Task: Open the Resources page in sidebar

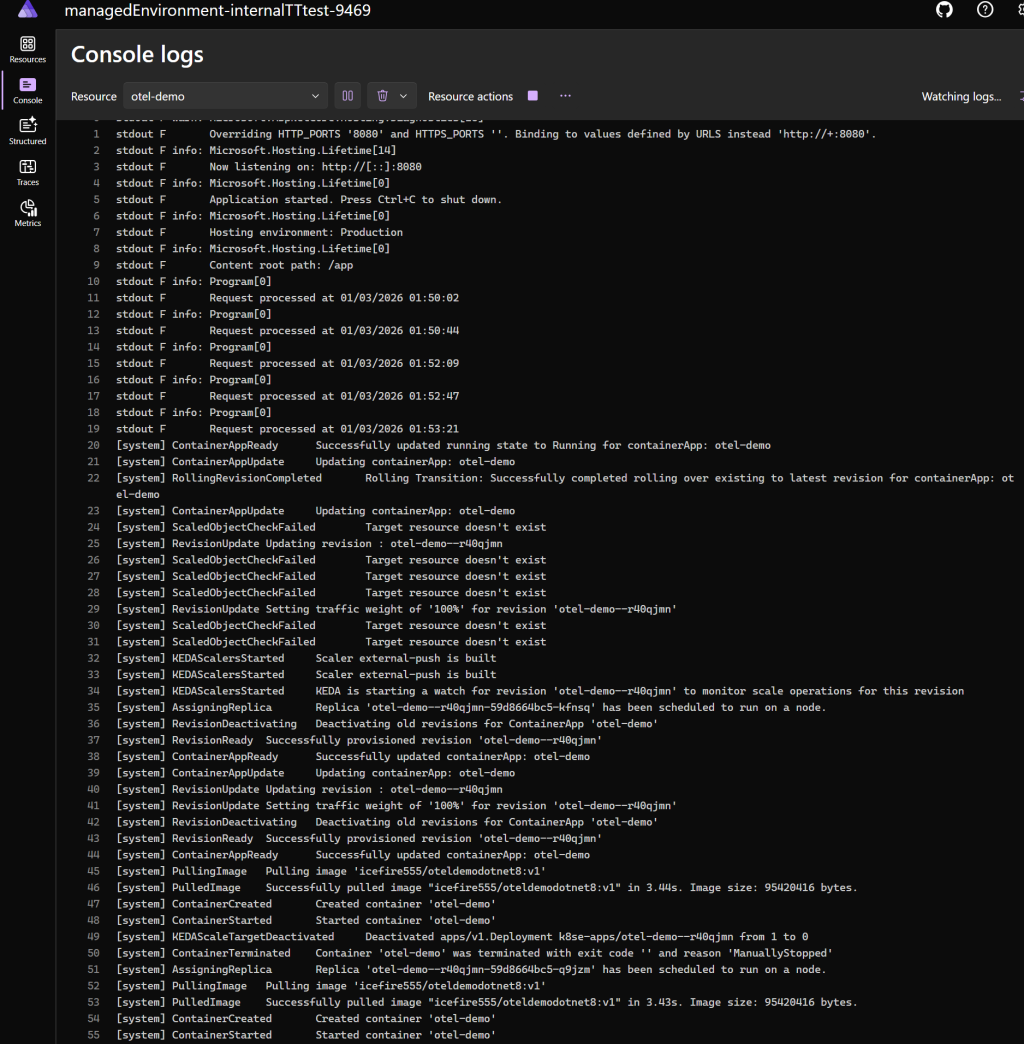Action: click(27, 50)
